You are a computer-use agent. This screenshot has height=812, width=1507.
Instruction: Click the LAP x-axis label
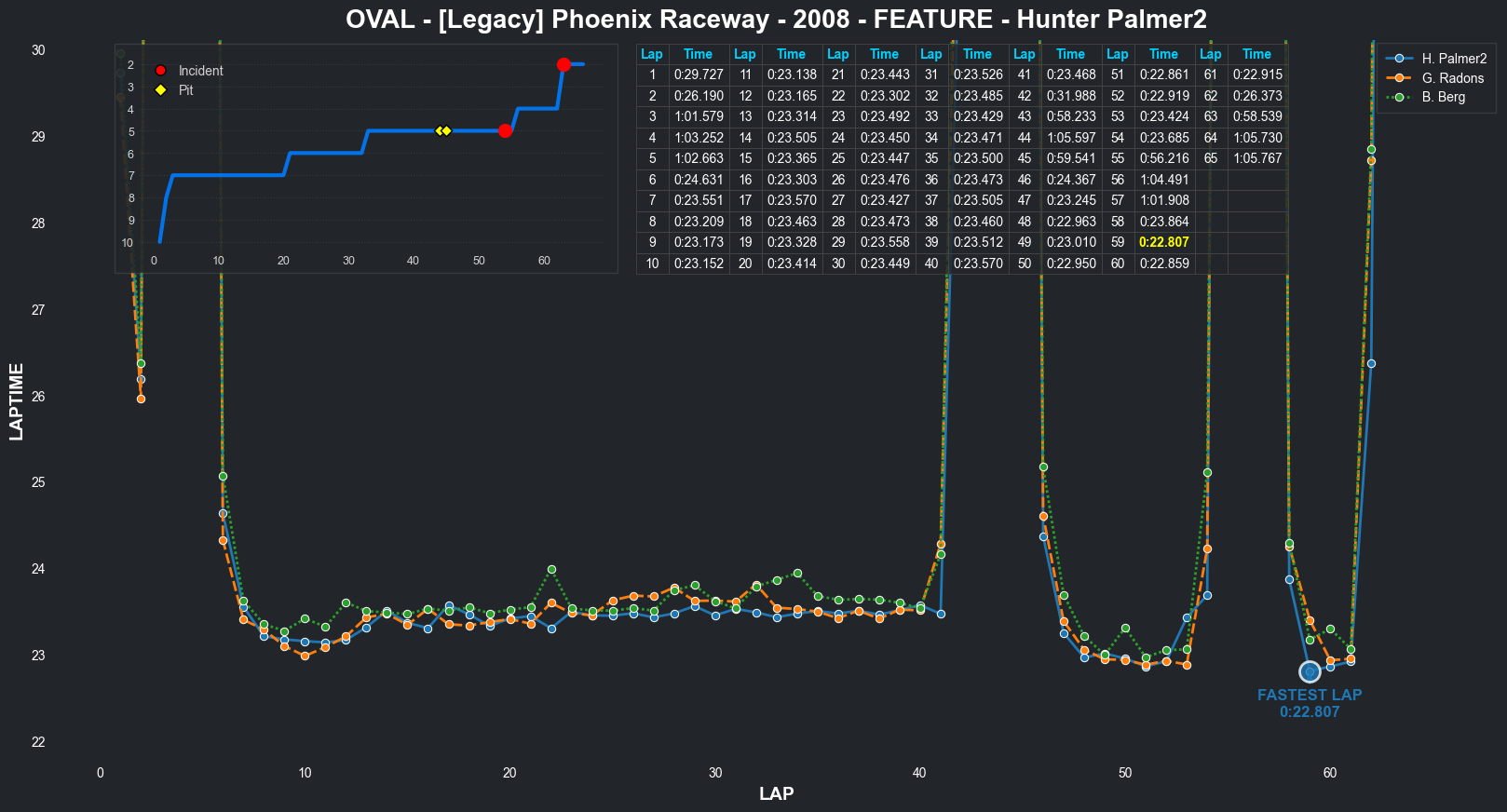[x=776, y=793]
